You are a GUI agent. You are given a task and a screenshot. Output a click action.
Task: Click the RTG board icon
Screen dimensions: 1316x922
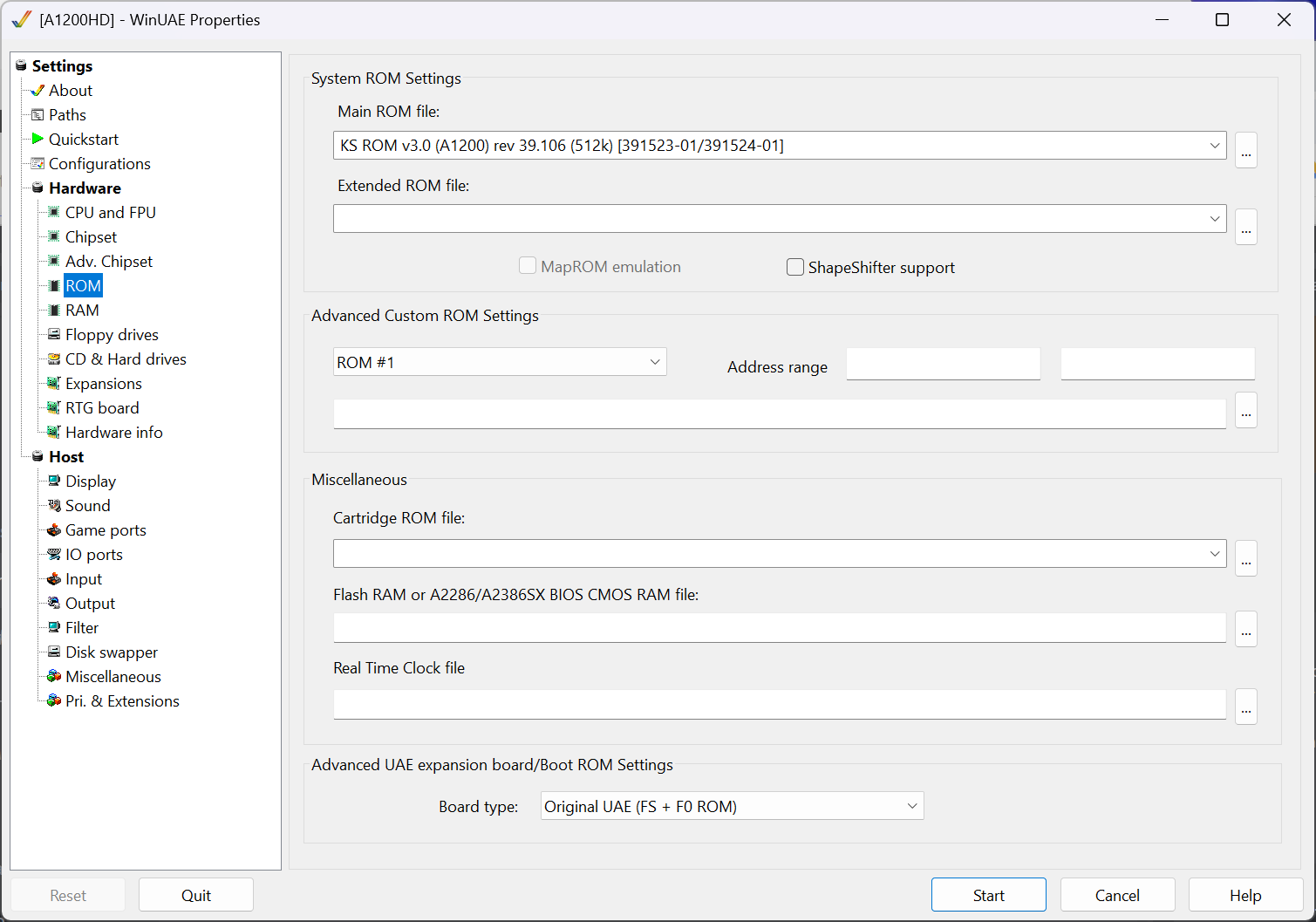tap(54, 407)
